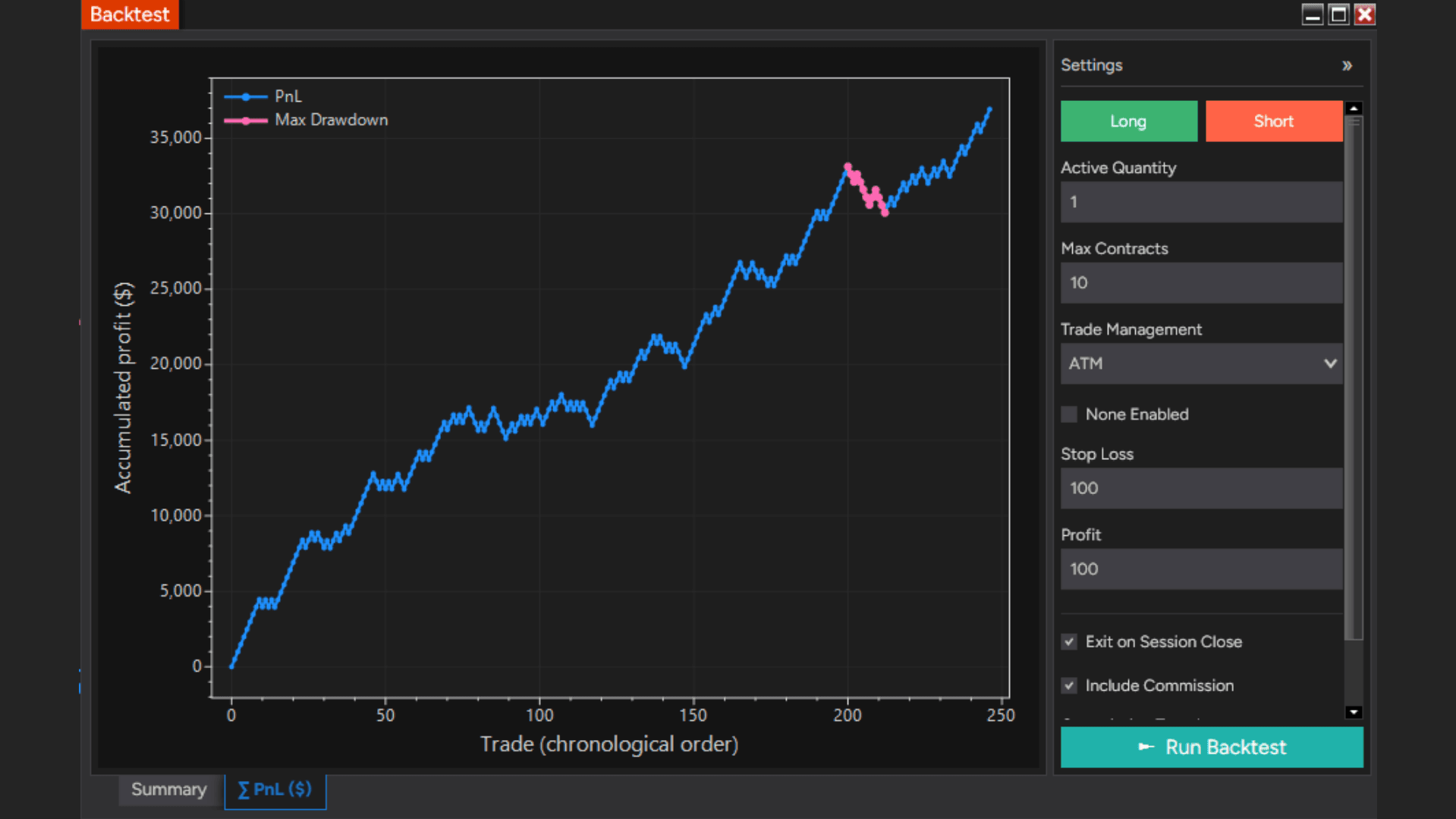Click the Trade Management label
Image resolution: width=1456 pixels, height=819 pixels.
(1131, 329)
